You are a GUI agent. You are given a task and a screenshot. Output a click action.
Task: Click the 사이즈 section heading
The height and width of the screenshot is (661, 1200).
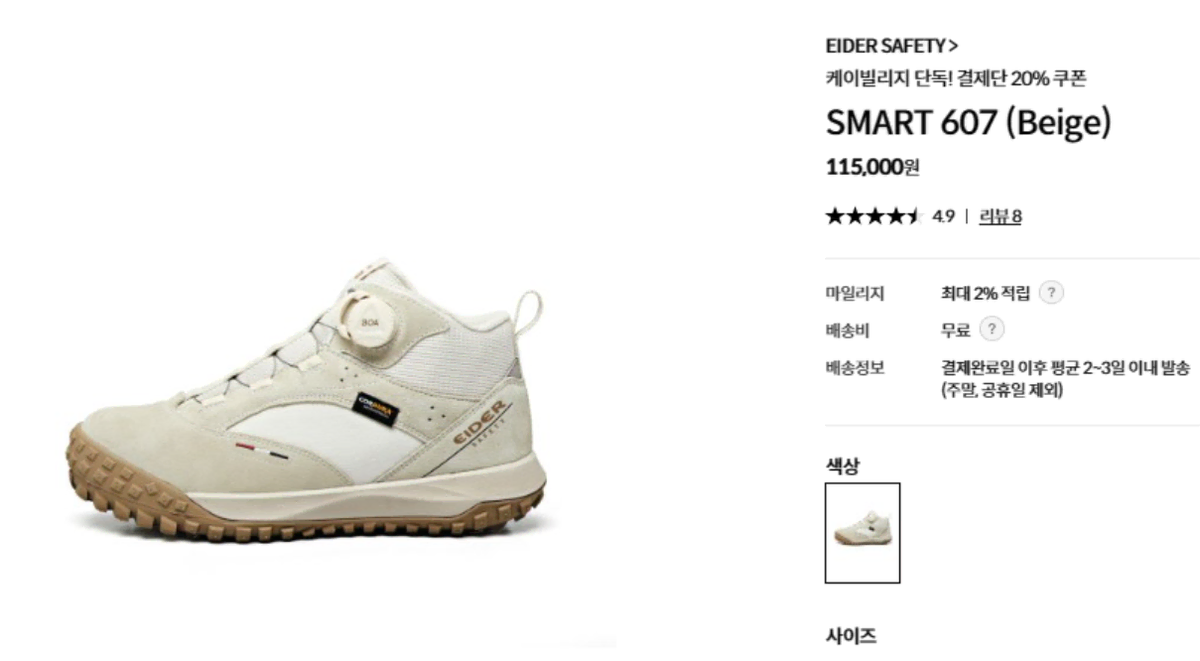851,636
